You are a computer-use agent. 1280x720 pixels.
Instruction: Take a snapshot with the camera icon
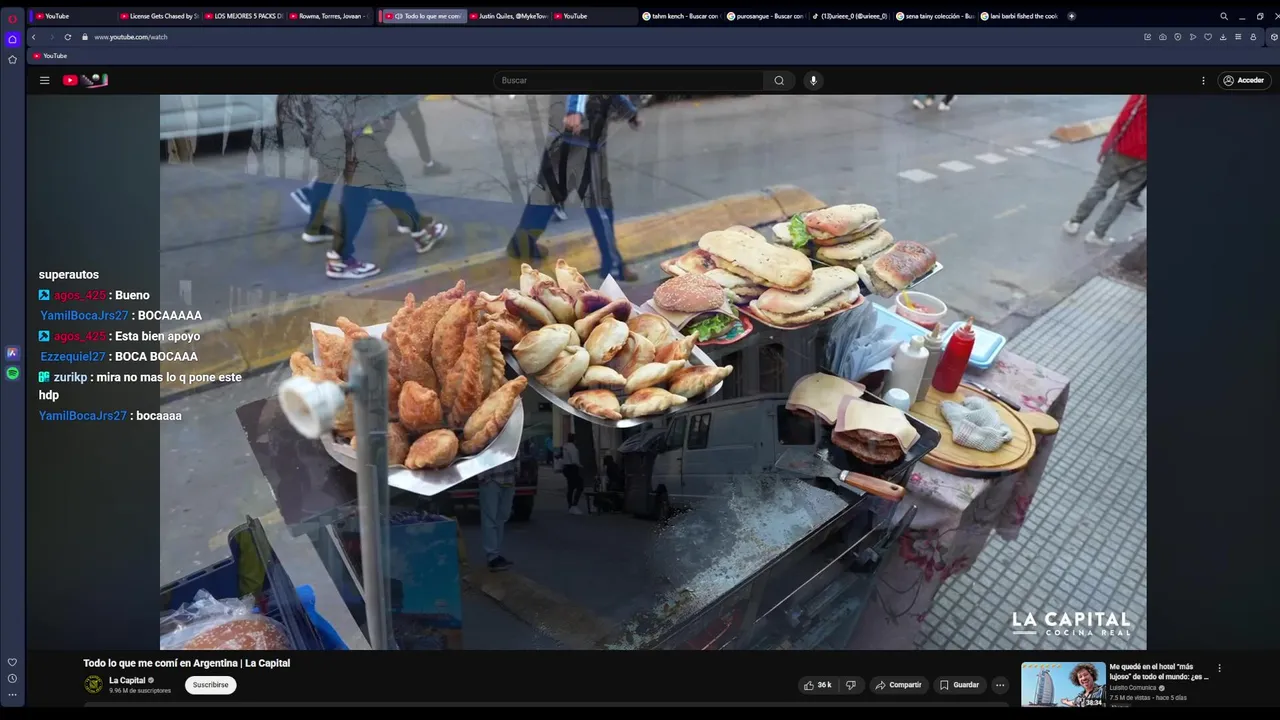pyautogui.click(x=1162, y=37)
